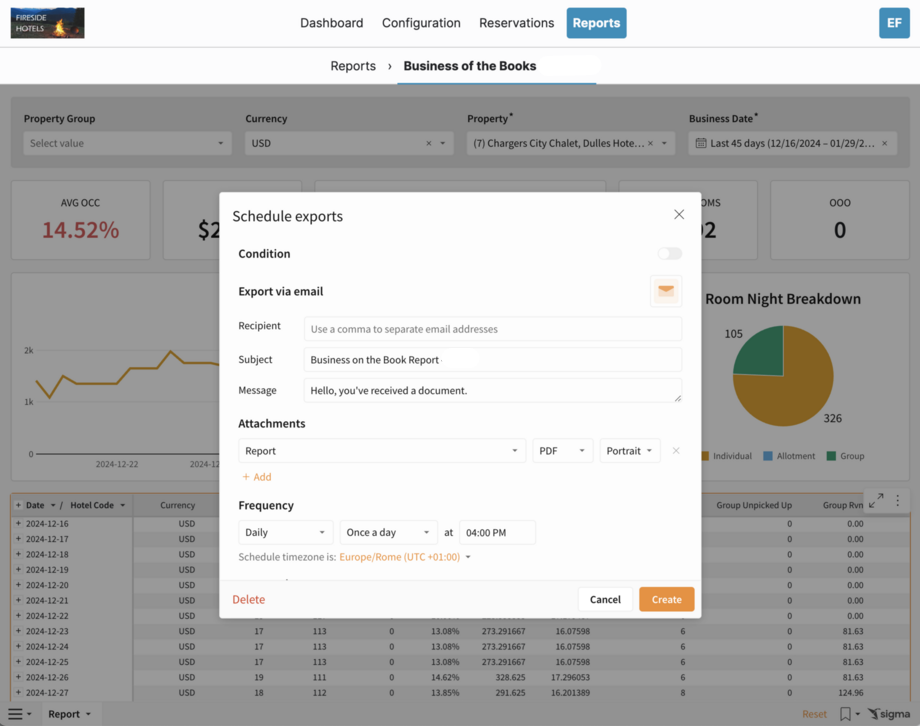Add another attachment with + Add
This screenshot has height=726, width=920.
(257, 477)
